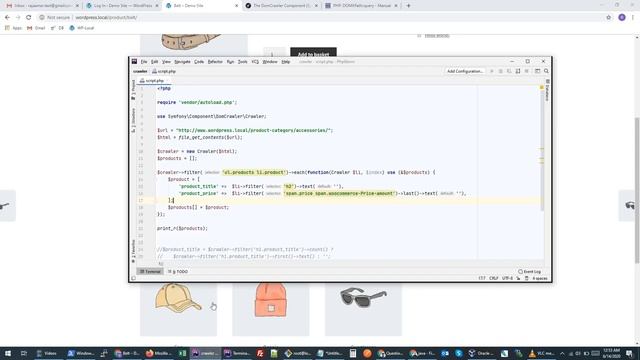Click the Run icon in PhpStorm toolbar

click(491, 71)
